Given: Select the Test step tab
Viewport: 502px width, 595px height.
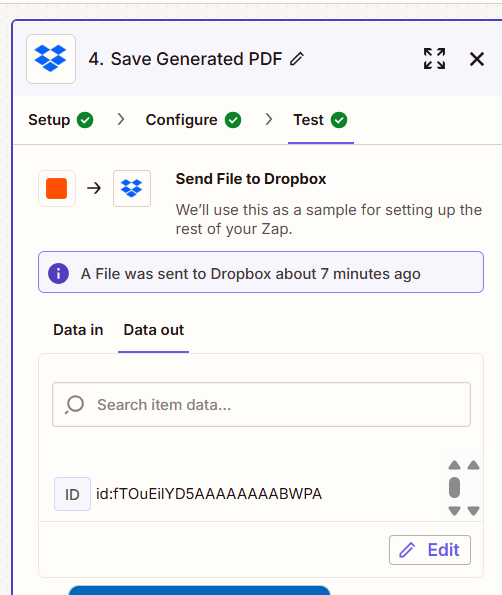Looking at the screenshot, I should (320, 120).
